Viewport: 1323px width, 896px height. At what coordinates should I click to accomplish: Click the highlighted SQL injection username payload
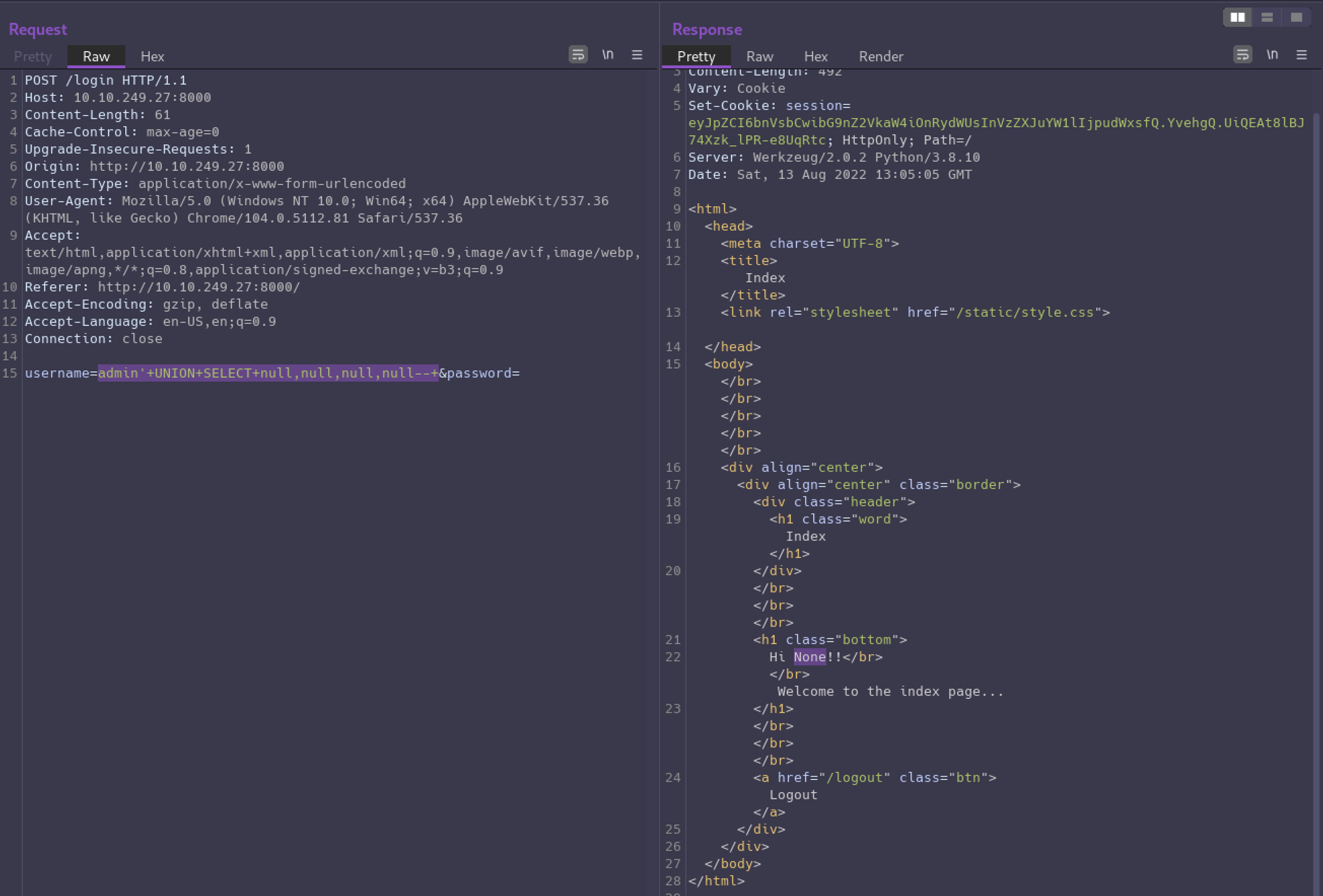click(x=268, y=373)
